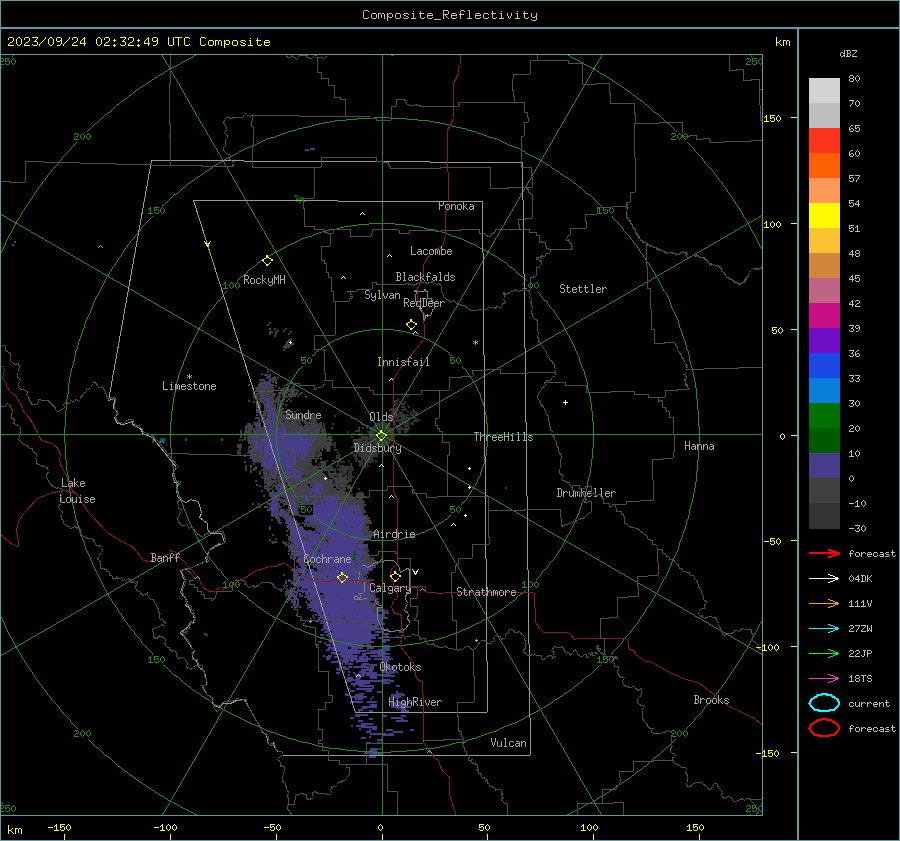Click the Innisfail map label
The width and height of the screenshot is (900, 841).
403,362
